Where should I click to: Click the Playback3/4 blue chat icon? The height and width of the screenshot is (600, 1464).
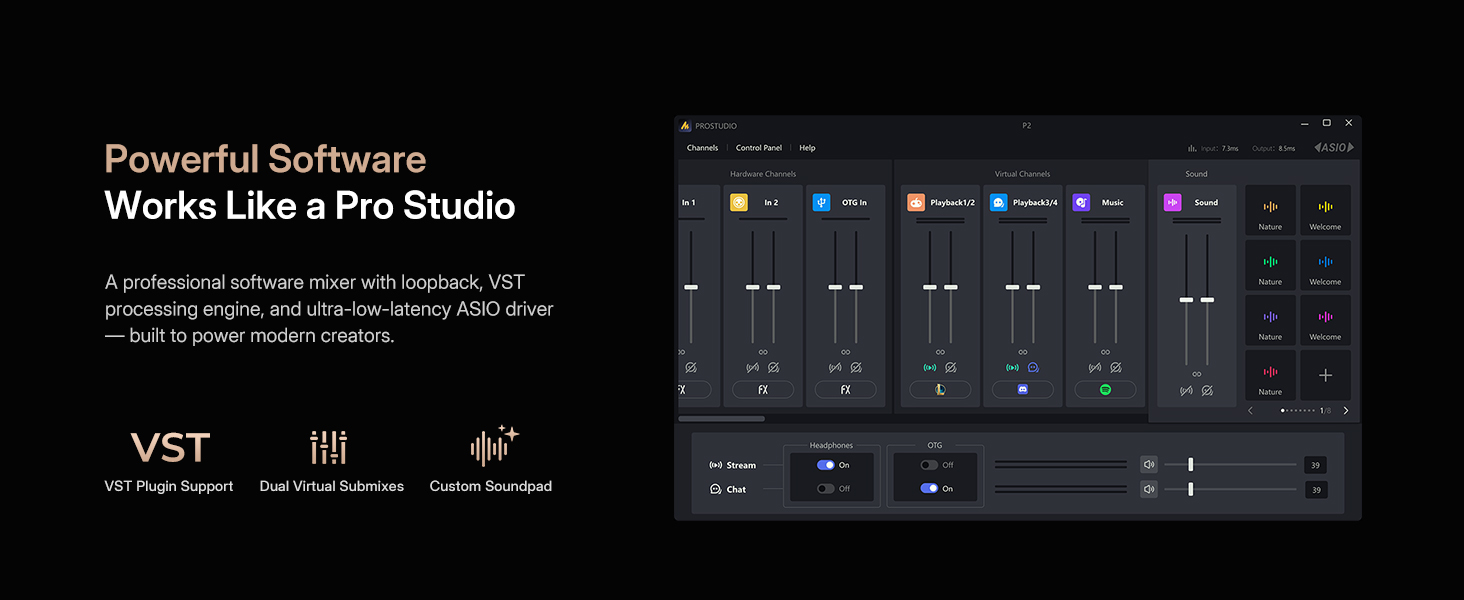998,202
